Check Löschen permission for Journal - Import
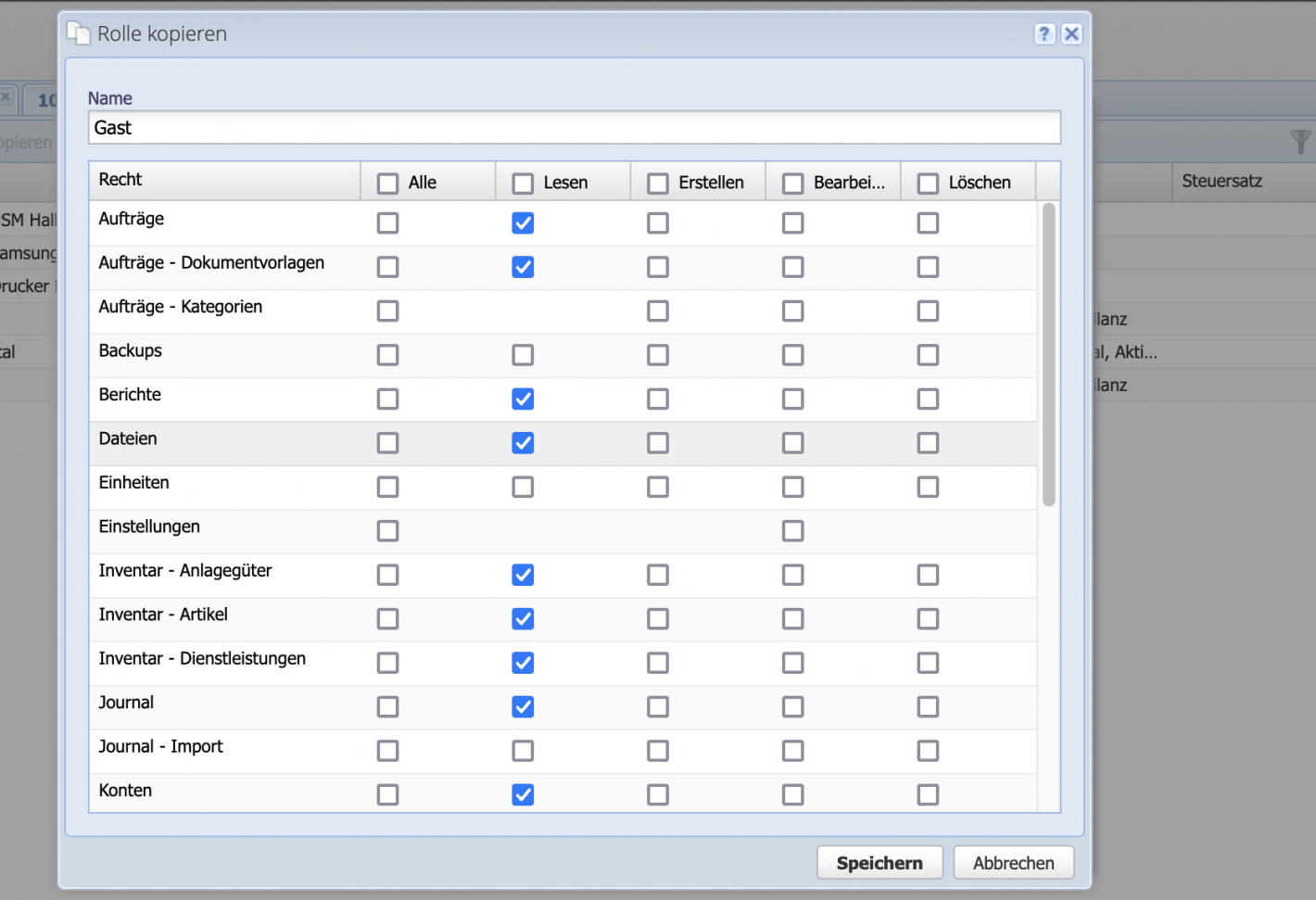 pyautogui.click(x=928, y=751)
